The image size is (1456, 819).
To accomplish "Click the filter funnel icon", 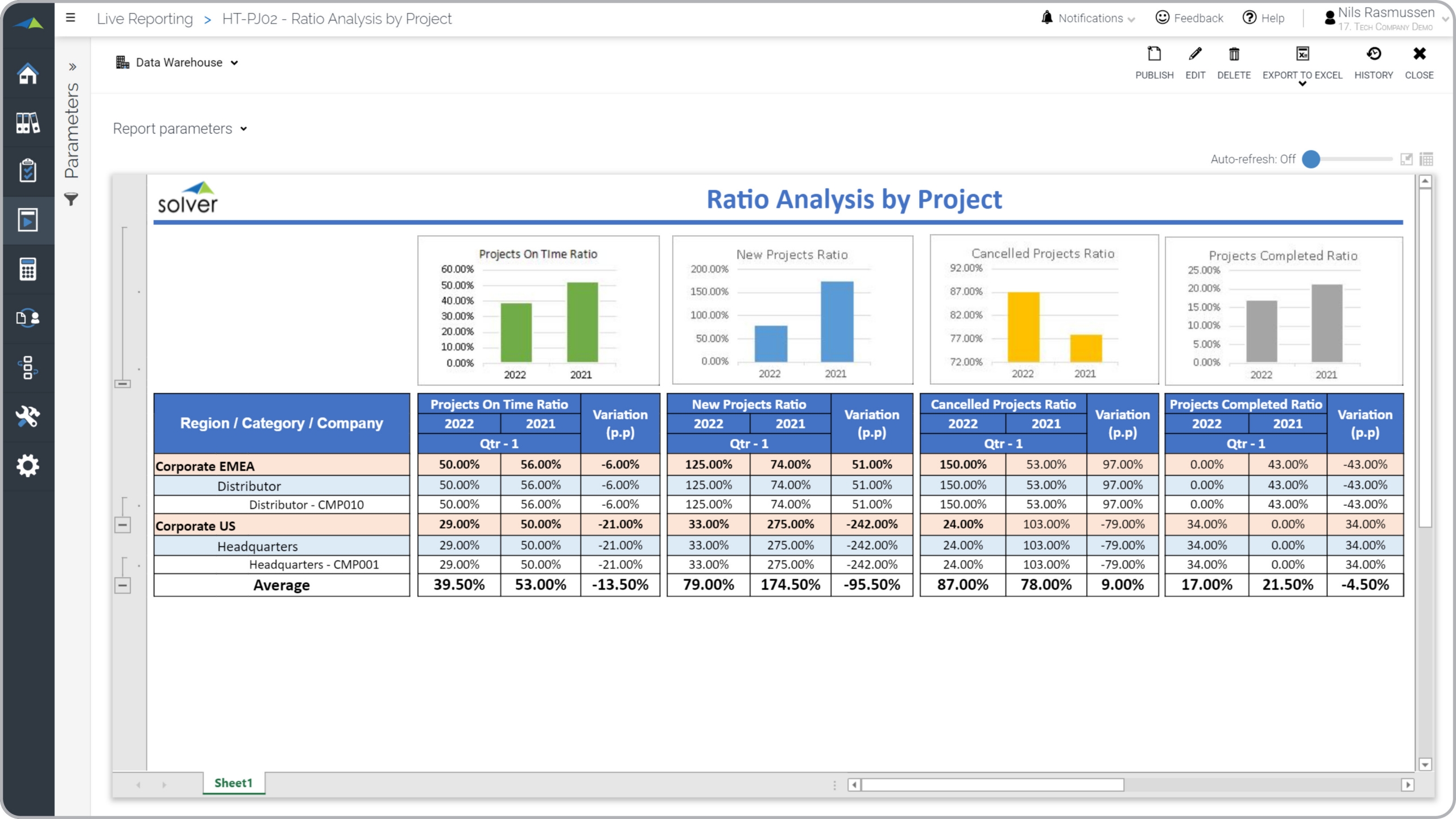I will tap(71, 200).
